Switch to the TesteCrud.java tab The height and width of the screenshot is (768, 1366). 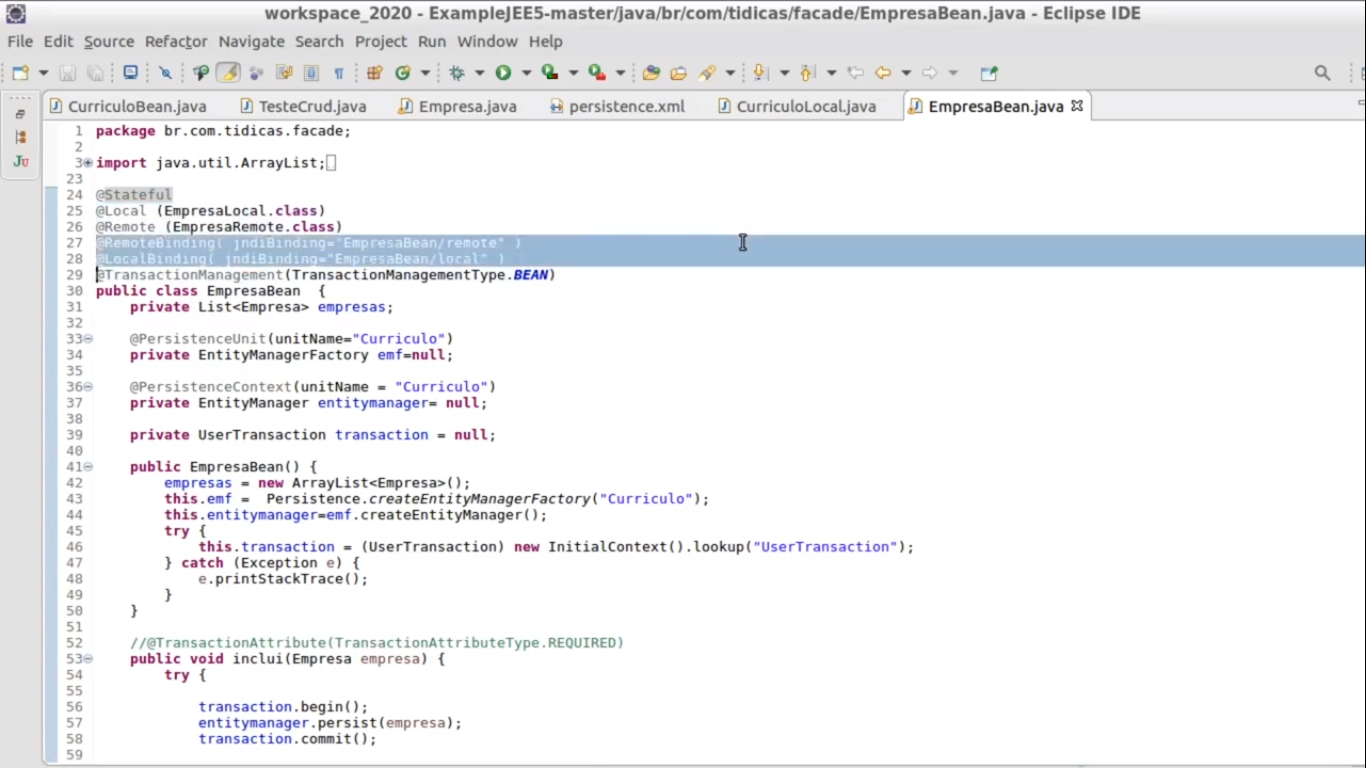pyautogui.click(x=303, y=106)
